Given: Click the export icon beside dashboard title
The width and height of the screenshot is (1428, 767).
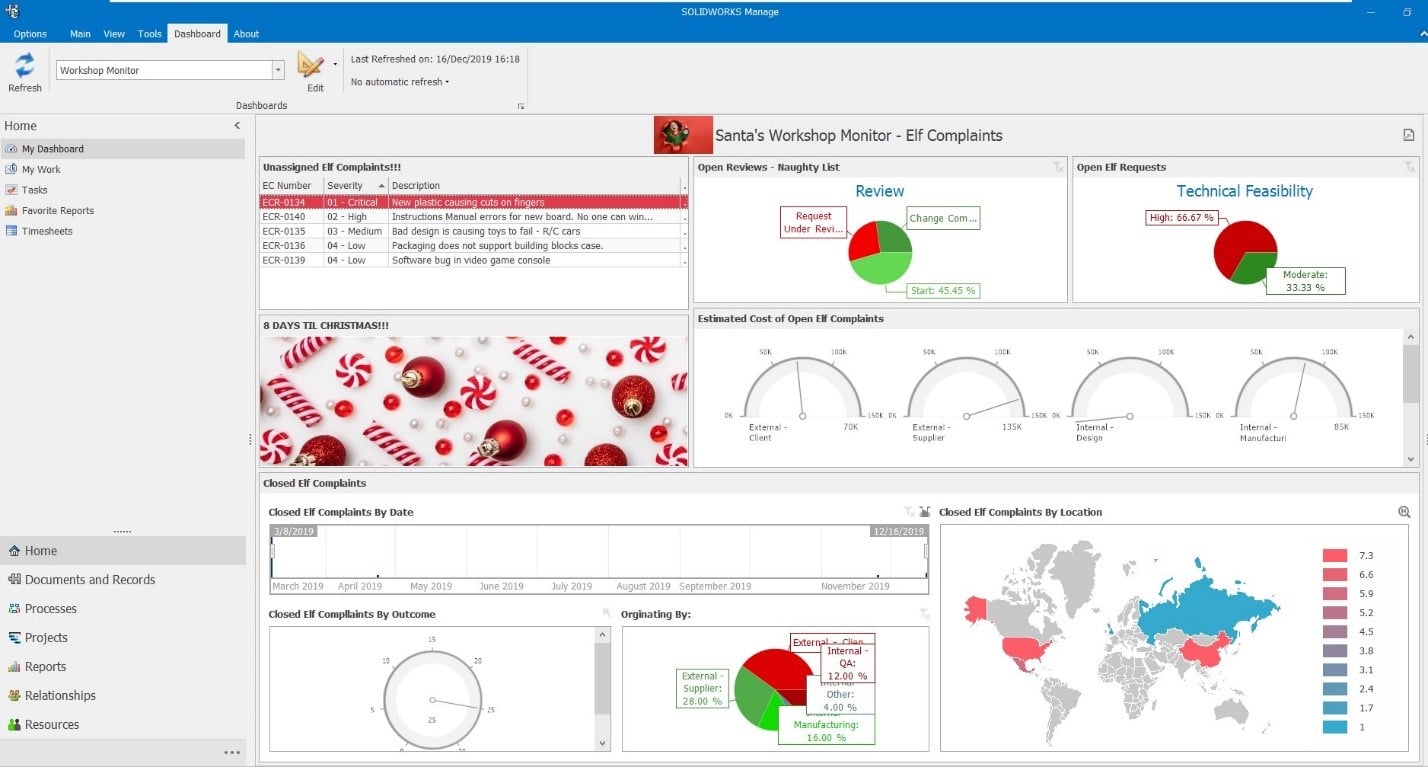Looking at the screenshot, I should [1408, 135].
